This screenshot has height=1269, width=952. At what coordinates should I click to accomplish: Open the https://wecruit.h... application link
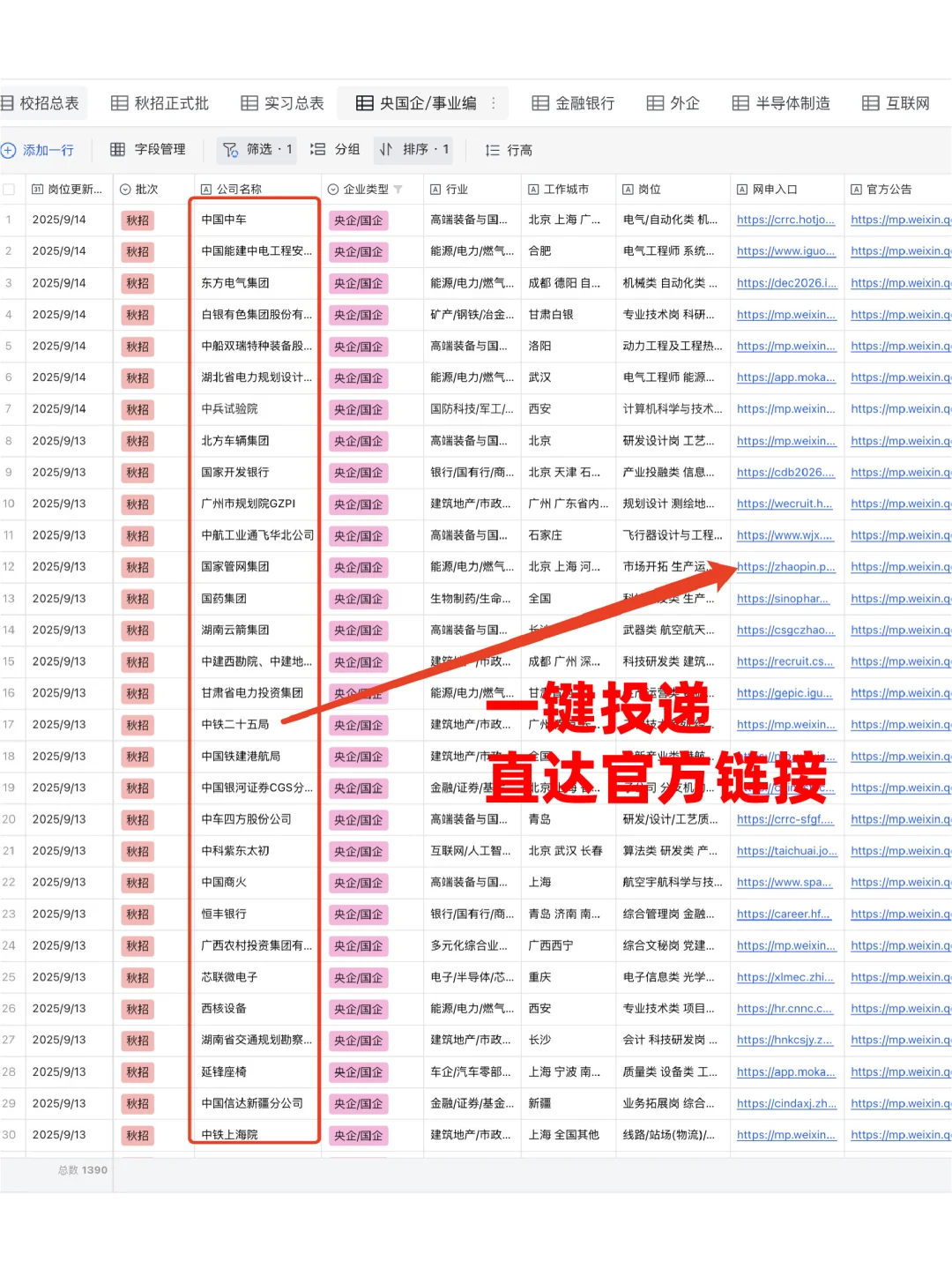coord(785,504)
